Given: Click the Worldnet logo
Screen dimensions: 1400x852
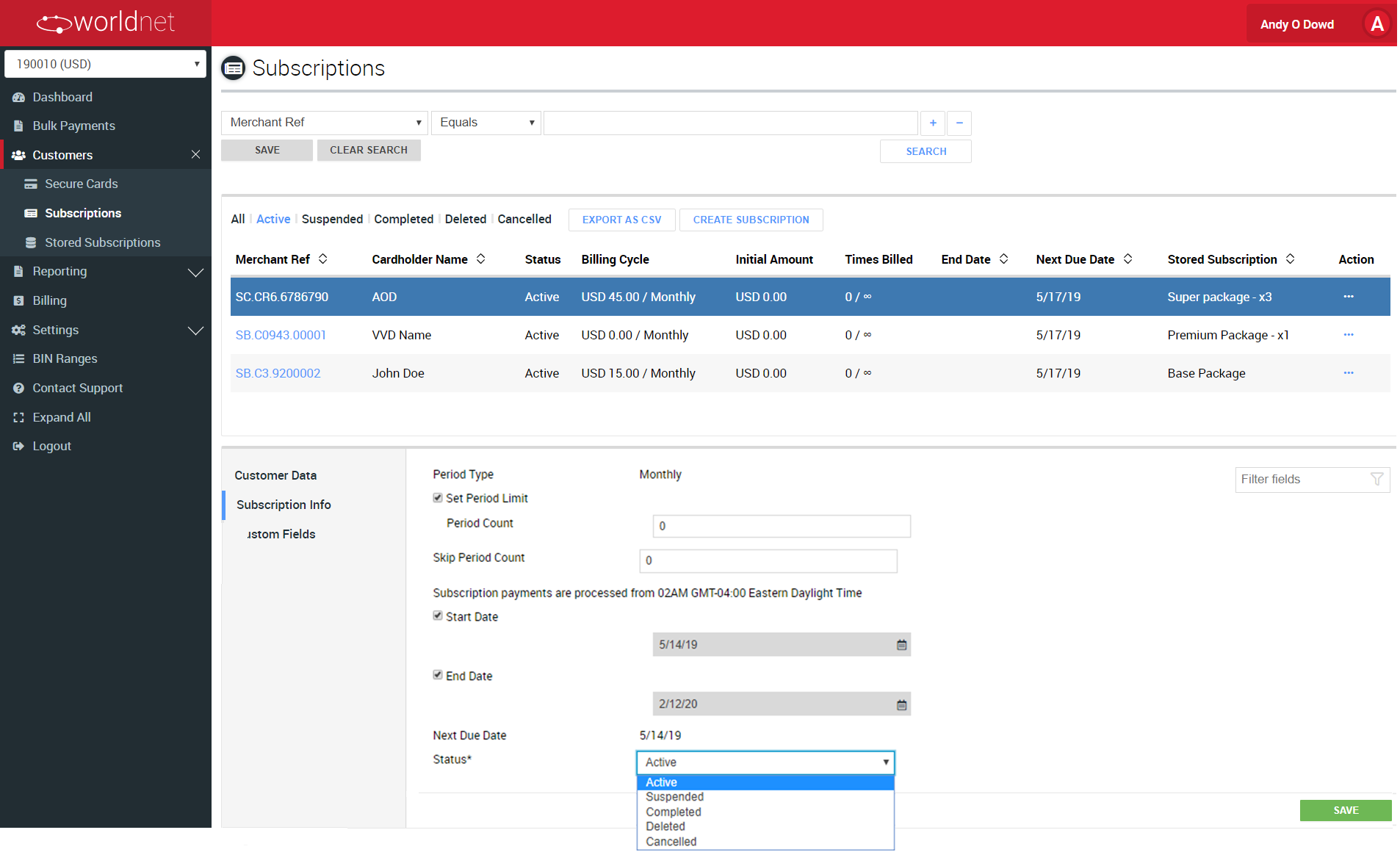Looking at the screenshot, I should tap(105, 23).
